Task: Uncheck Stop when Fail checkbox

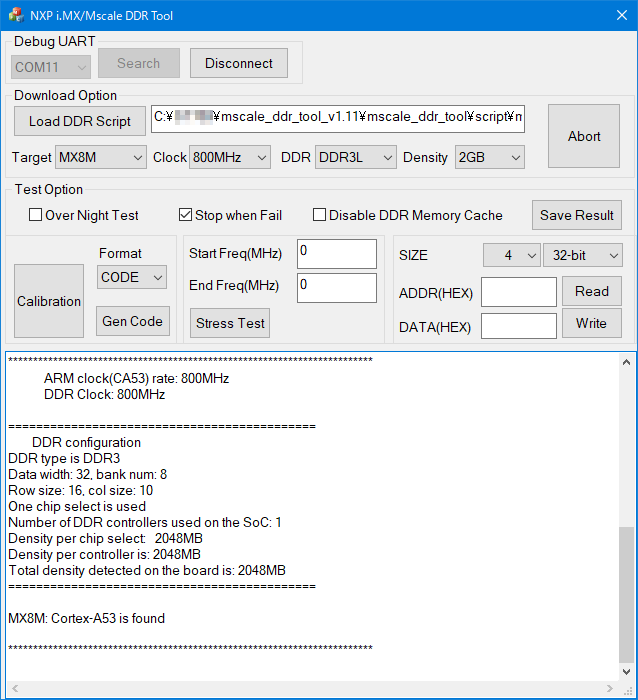Action: 185,215
